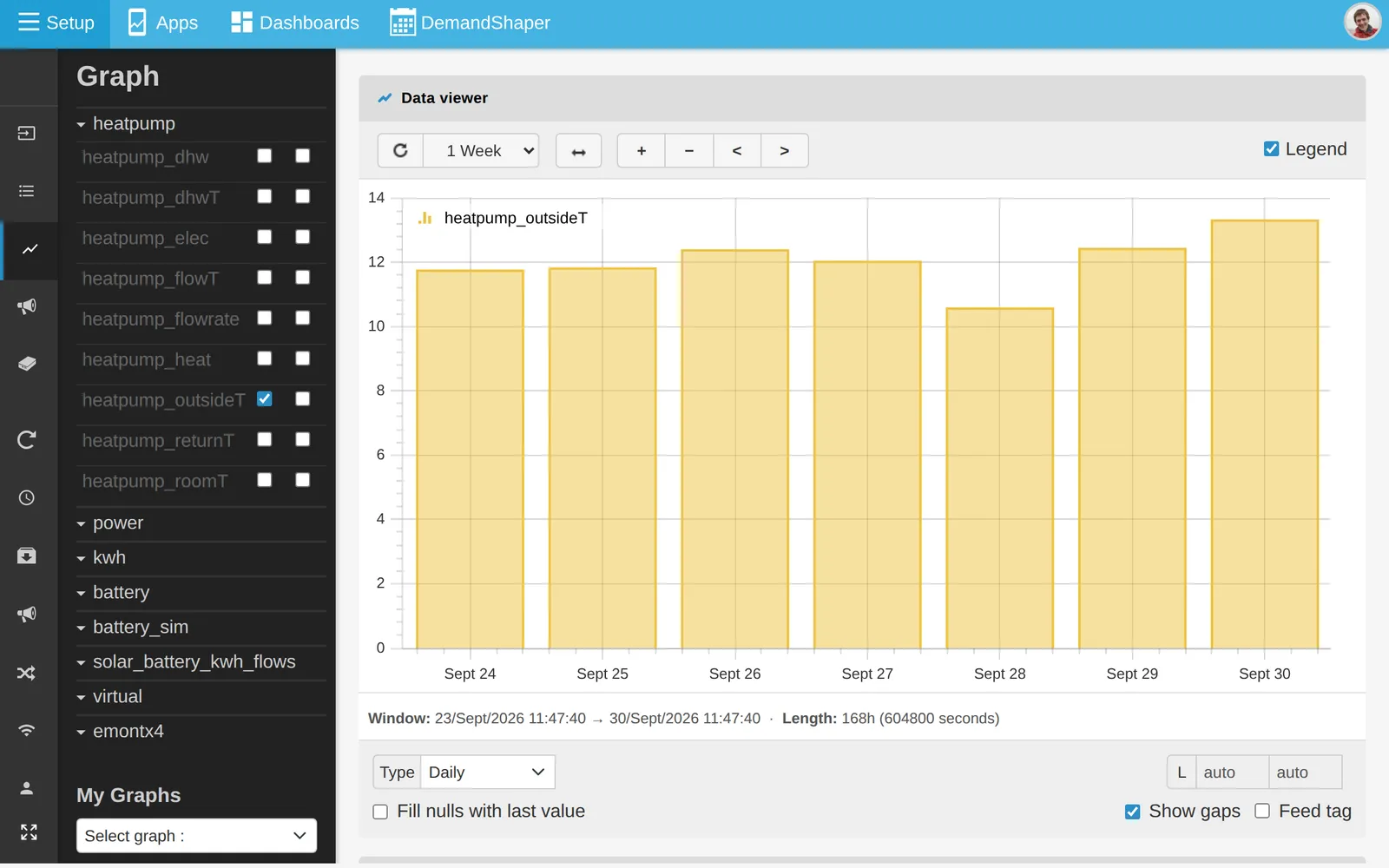The image size is (1389, 868).
Task: Click the heatpump_outsideT legend entry
Action: [x=516, y=219]
